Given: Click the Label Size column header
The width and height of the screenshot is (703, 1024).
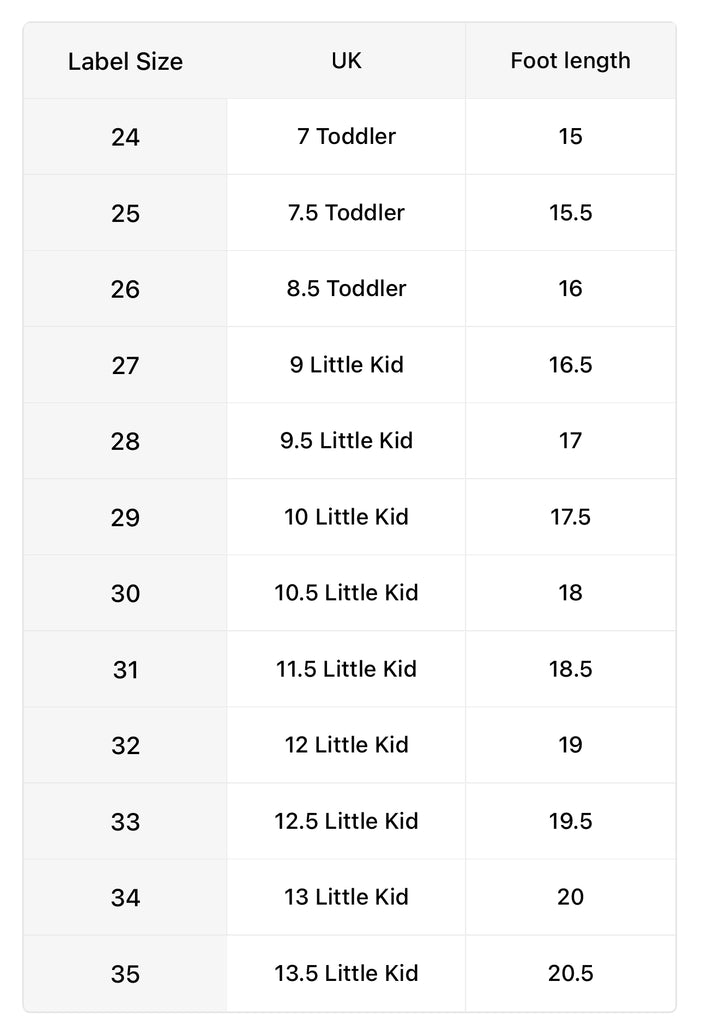Looking at the screenshot, I should 125,61.
